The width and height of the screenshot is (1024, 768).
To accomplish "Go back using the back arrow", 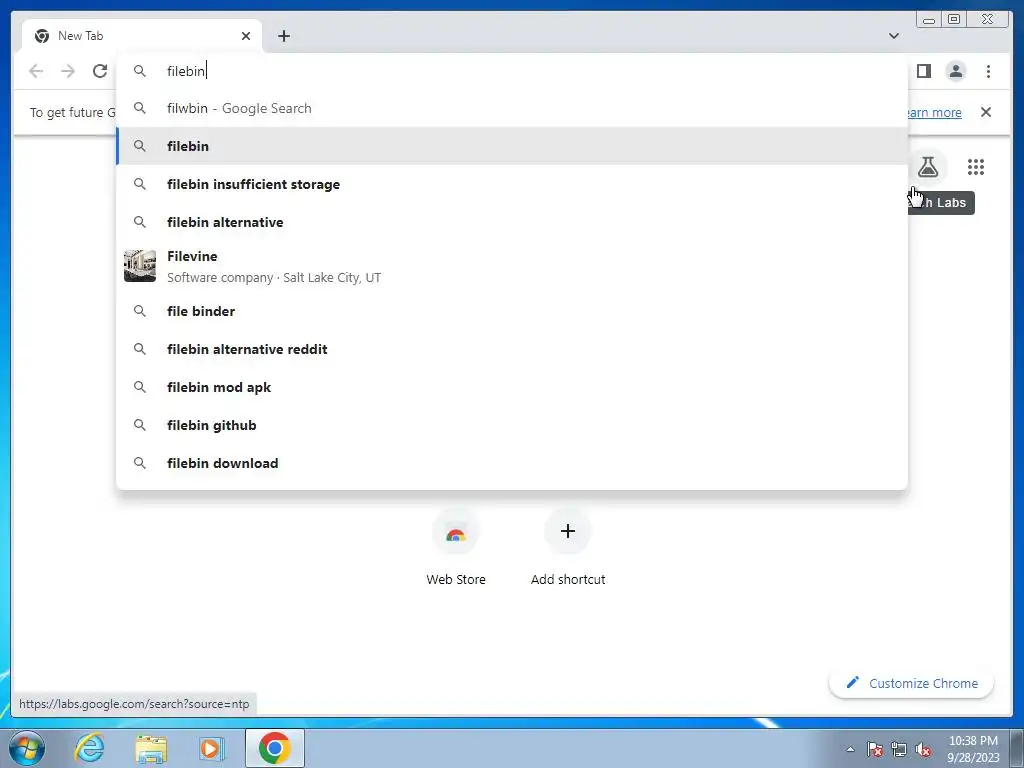I will pyautogui.click(x=36, y=71).
